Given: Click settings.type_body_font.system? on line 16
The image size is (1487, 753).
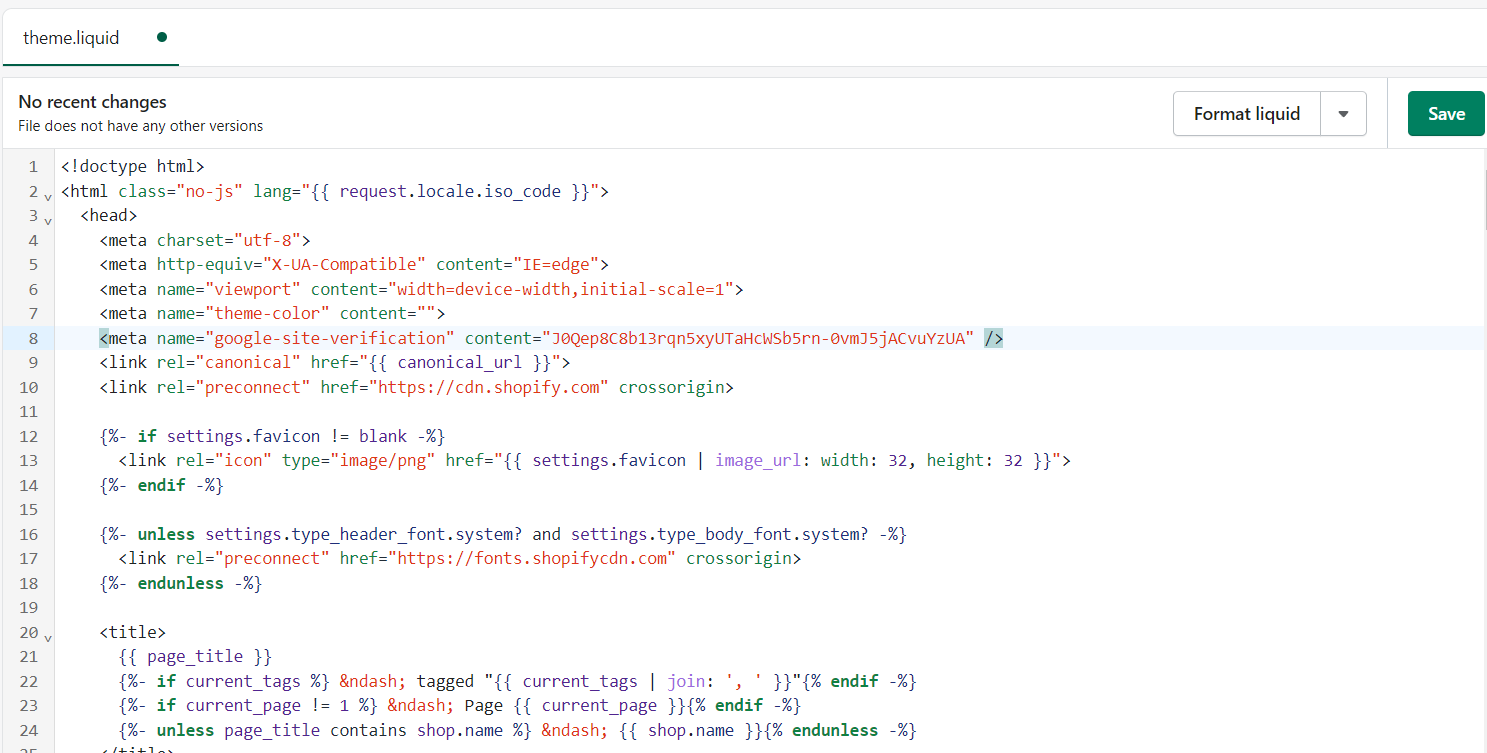Looking at the screenshot, I should [x=720, y=534].
